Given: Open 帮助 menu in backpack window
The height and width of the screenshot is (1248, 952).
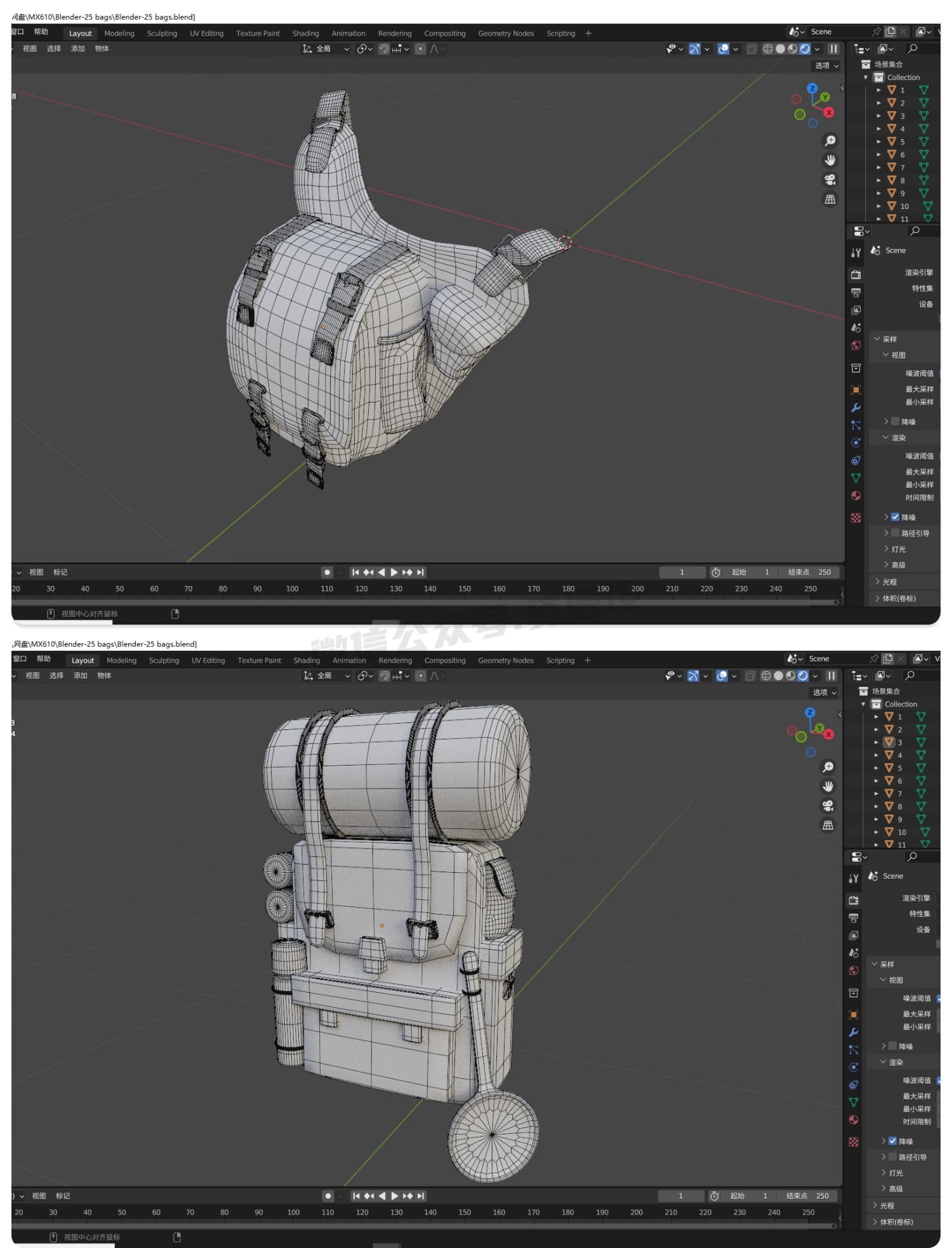Looking at the screenshot, I should (x=43, y=659).
